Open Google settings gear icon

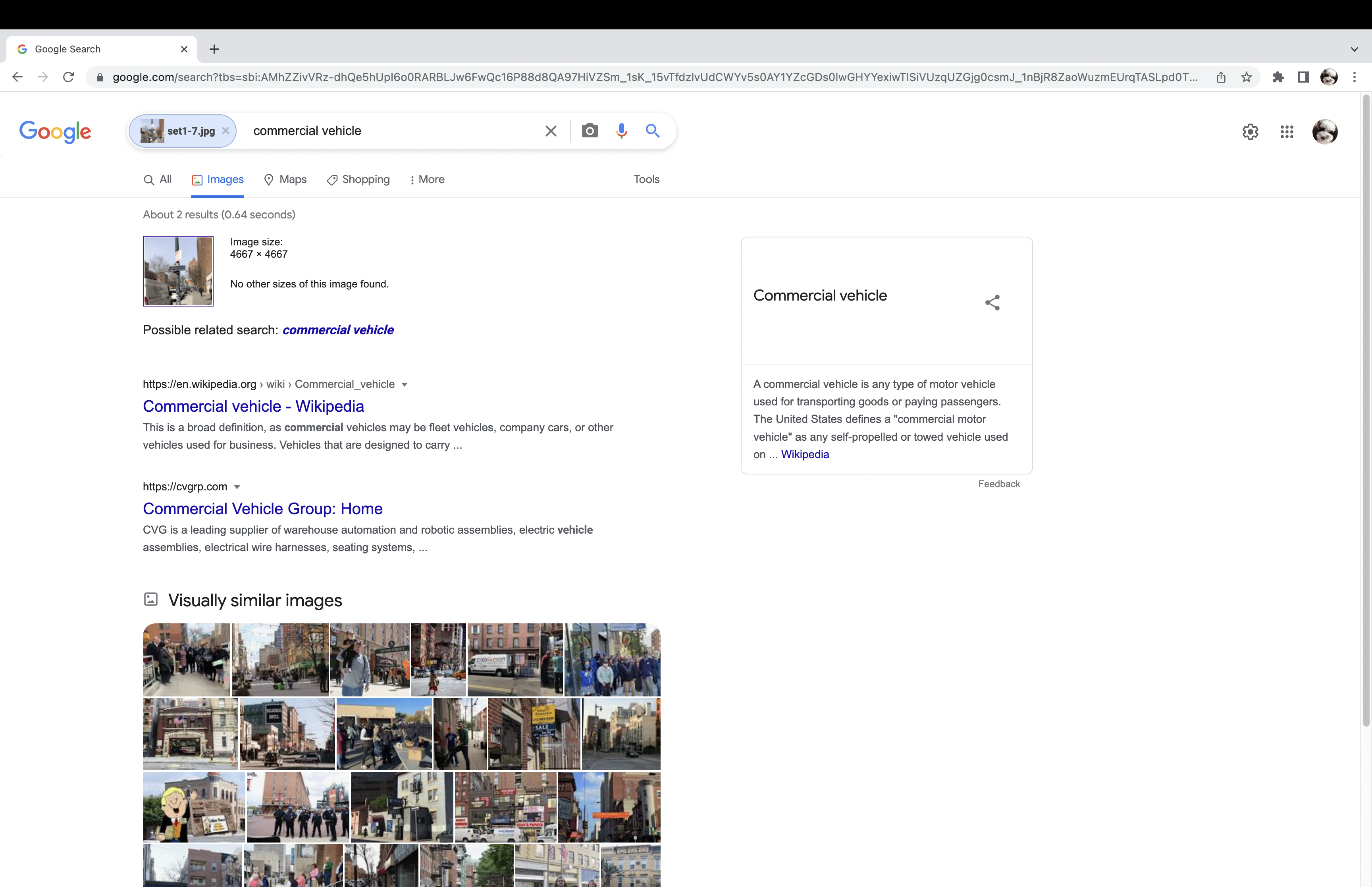coord(1250,132)
